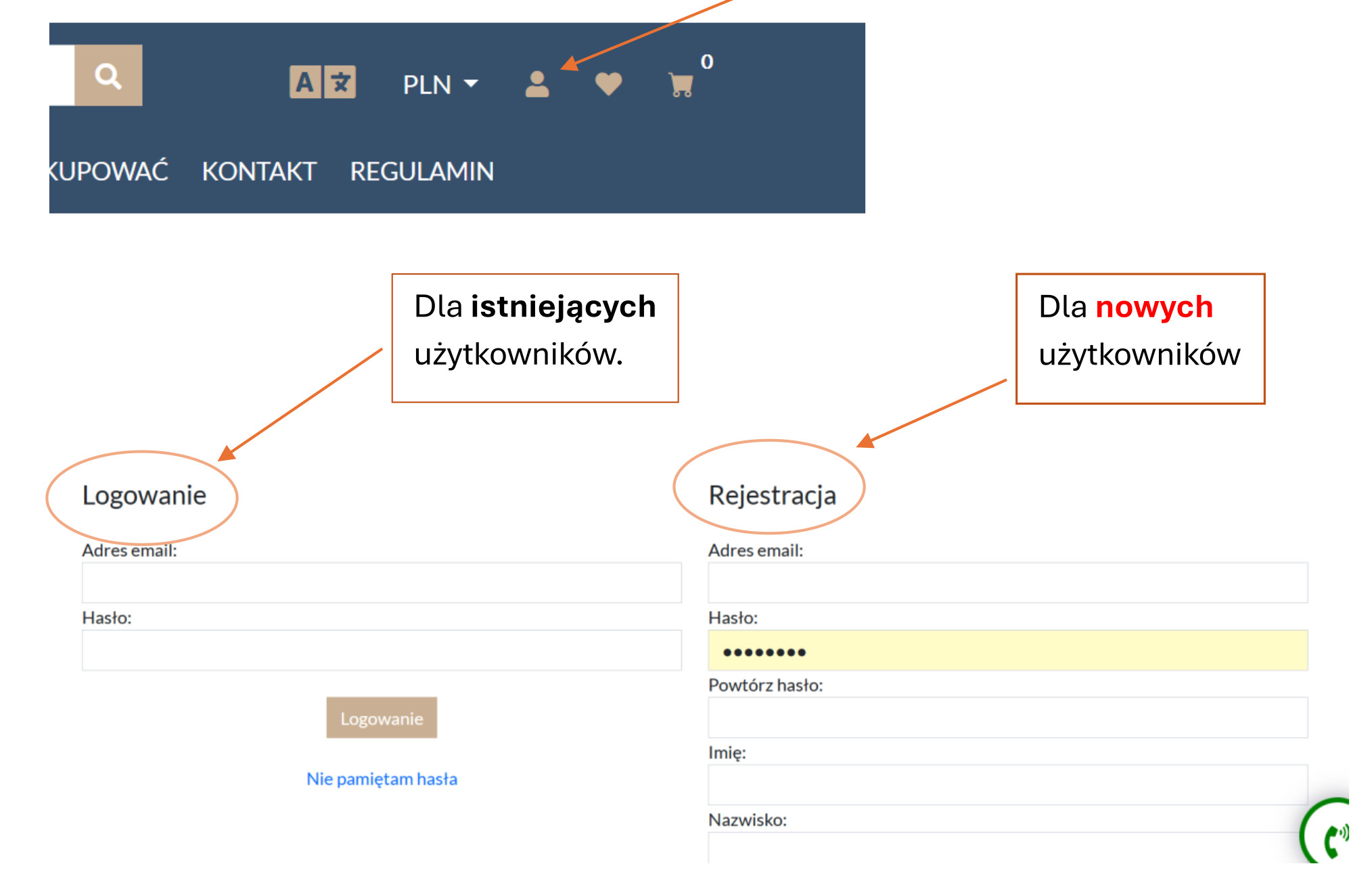Image resolution: width=1372 pixels, height=891 pixels.
Task: Click the search magnifier button
Action: point(108,75)
